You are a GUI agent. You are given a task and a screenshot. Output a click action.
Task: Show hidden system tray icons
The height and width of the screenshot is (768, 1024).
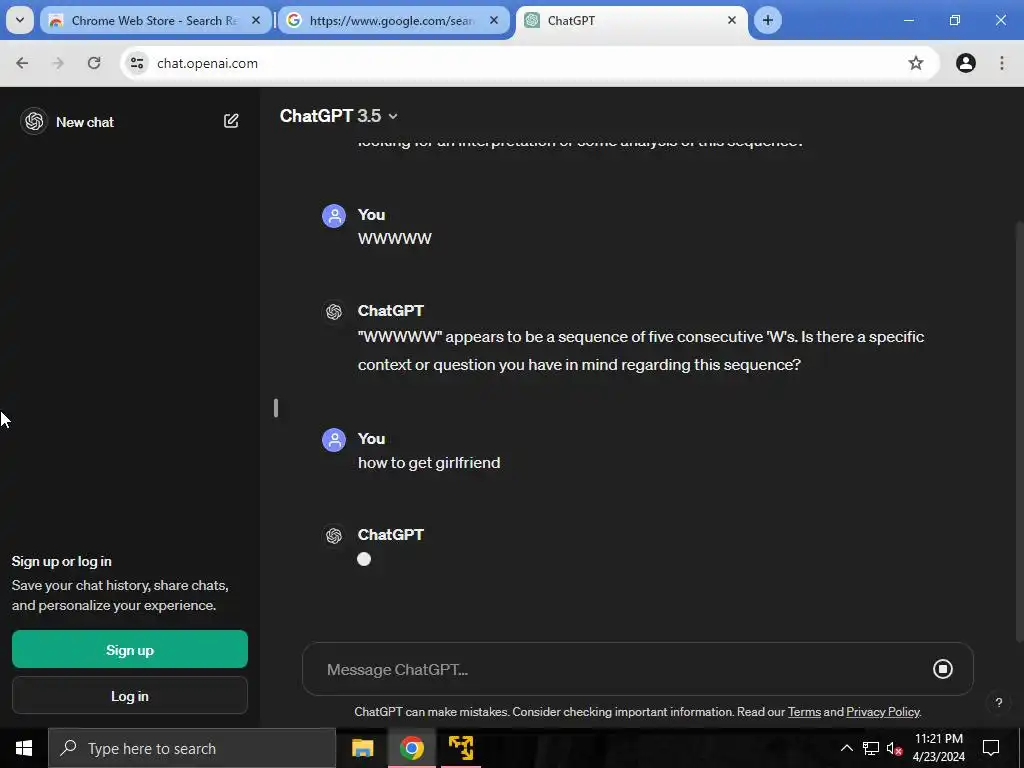846,748
